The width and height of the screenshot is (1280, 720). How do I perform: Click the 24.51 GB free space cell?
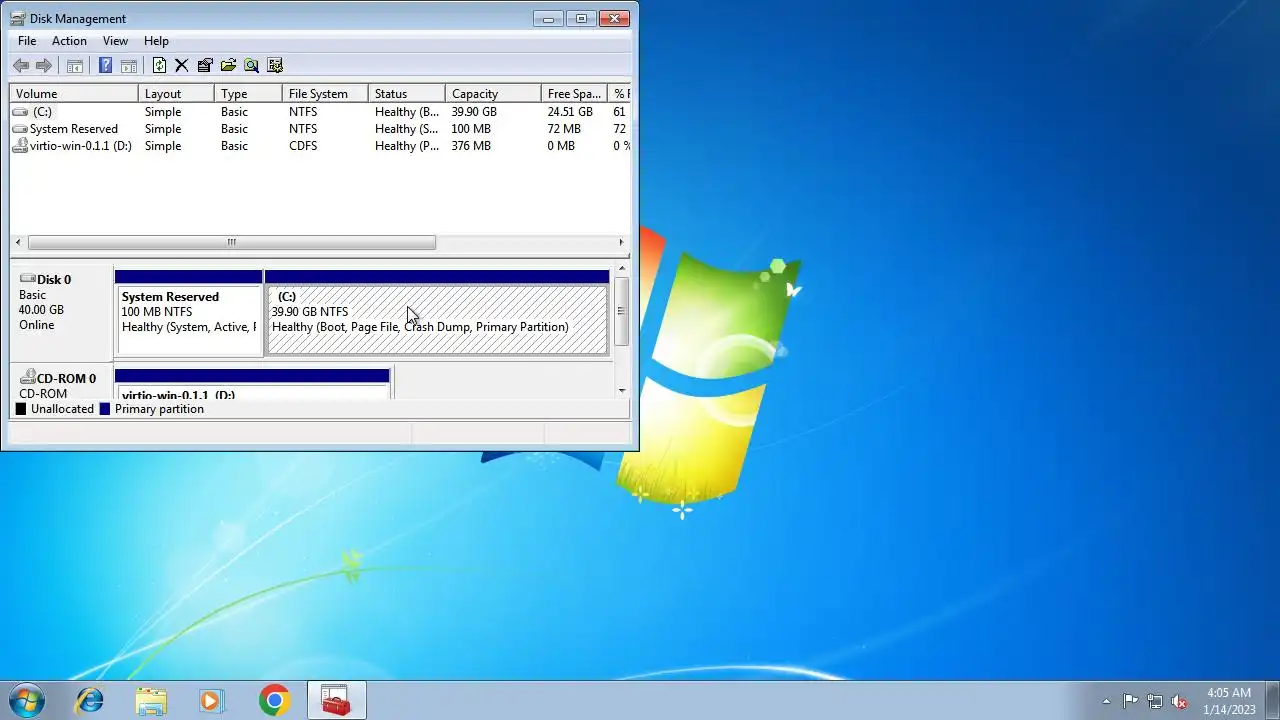pyautogui.click(x=570, y=112)
